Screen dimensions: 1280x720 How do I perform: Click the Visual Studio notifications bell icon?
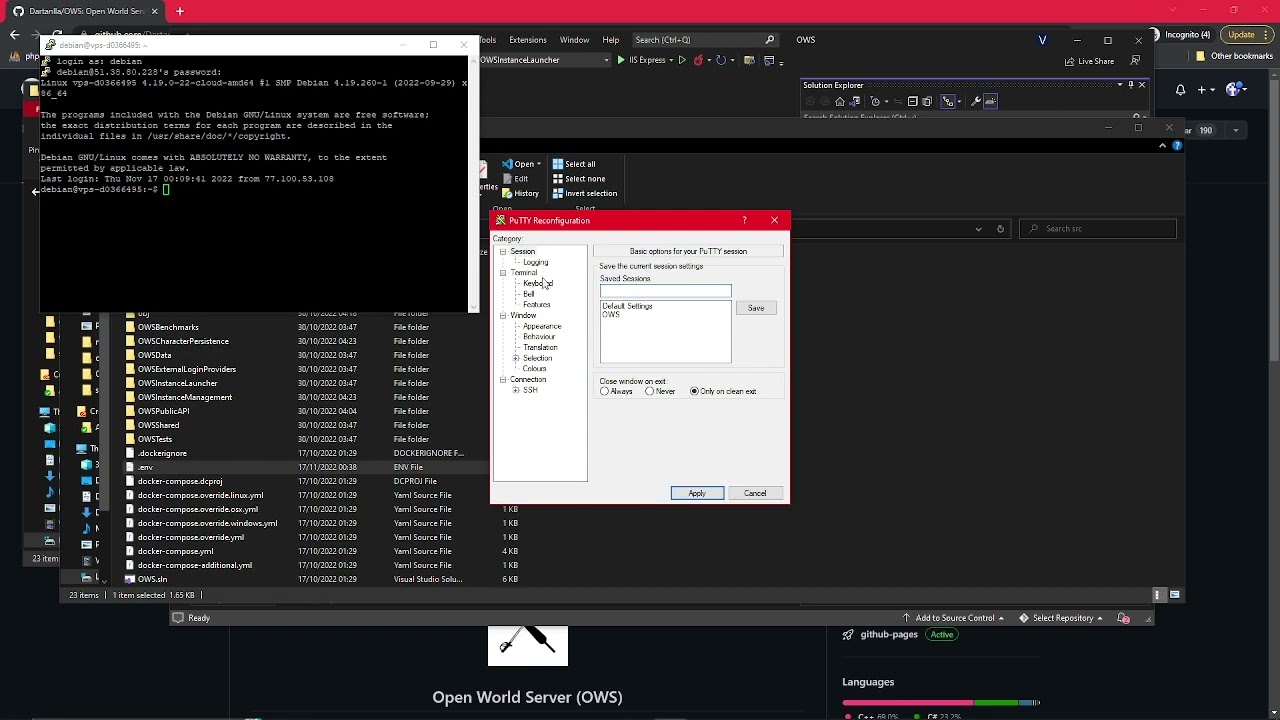tap(1123, 618)
